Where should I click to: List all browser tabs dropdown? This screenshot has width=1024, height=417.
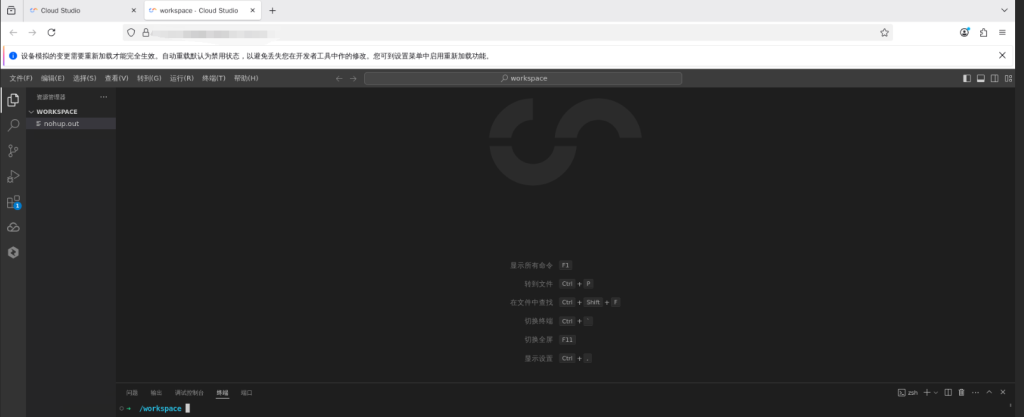tap(1004, 10)
